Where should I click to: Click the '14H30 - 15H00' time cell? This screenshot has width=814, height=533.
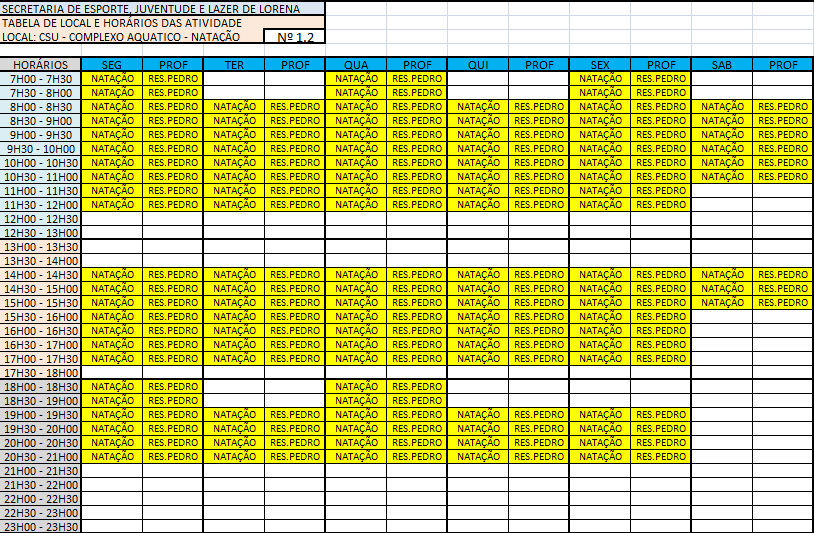click(40, 289)
